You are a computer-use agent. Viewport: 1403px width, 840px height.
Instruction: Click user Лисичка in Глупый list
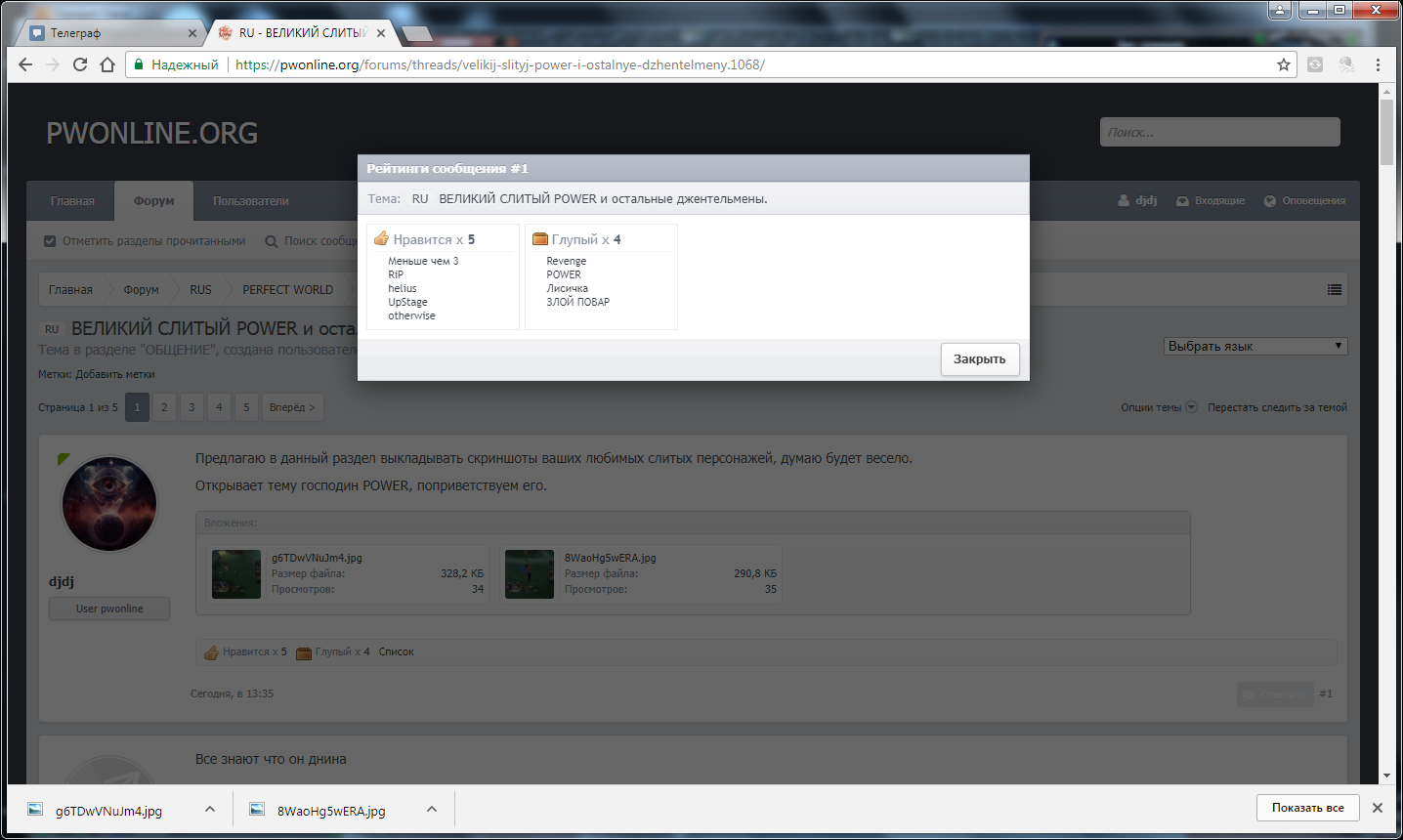pos(567,288)
